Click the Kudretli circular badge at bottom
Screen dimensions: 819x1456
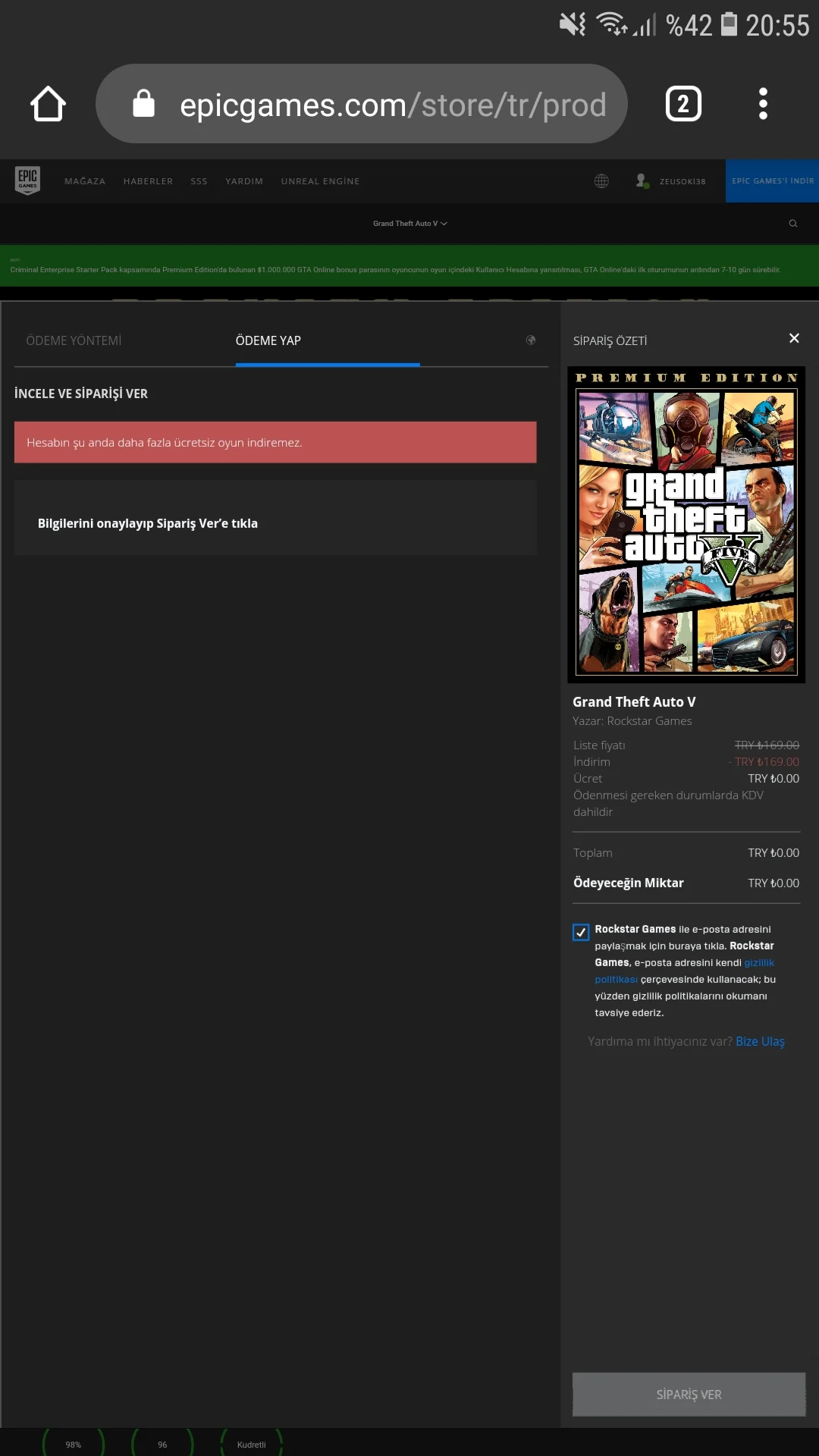pos(251,1444)
